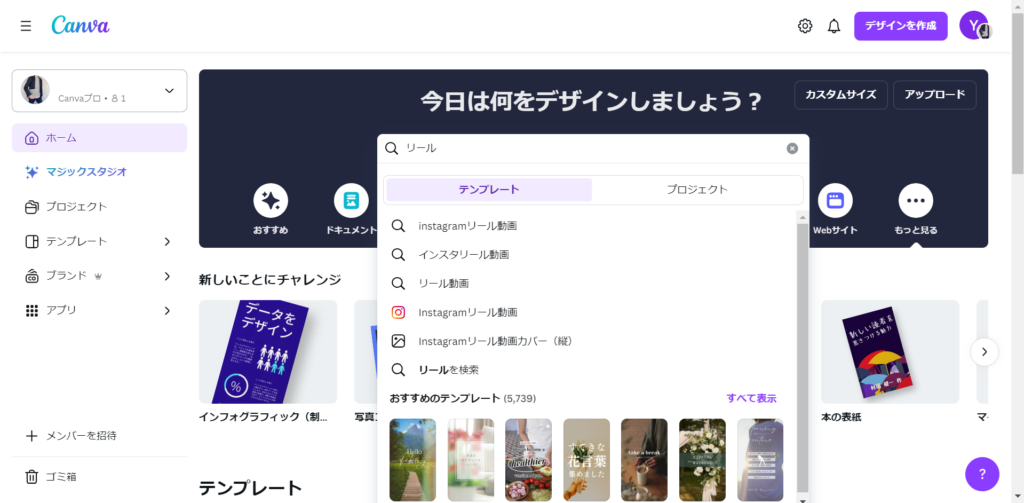The height and width of the screenshot is (503, 1024).
Task: Click おすすめ category icon
Action: pyautogui.click(x=270, y=201)
